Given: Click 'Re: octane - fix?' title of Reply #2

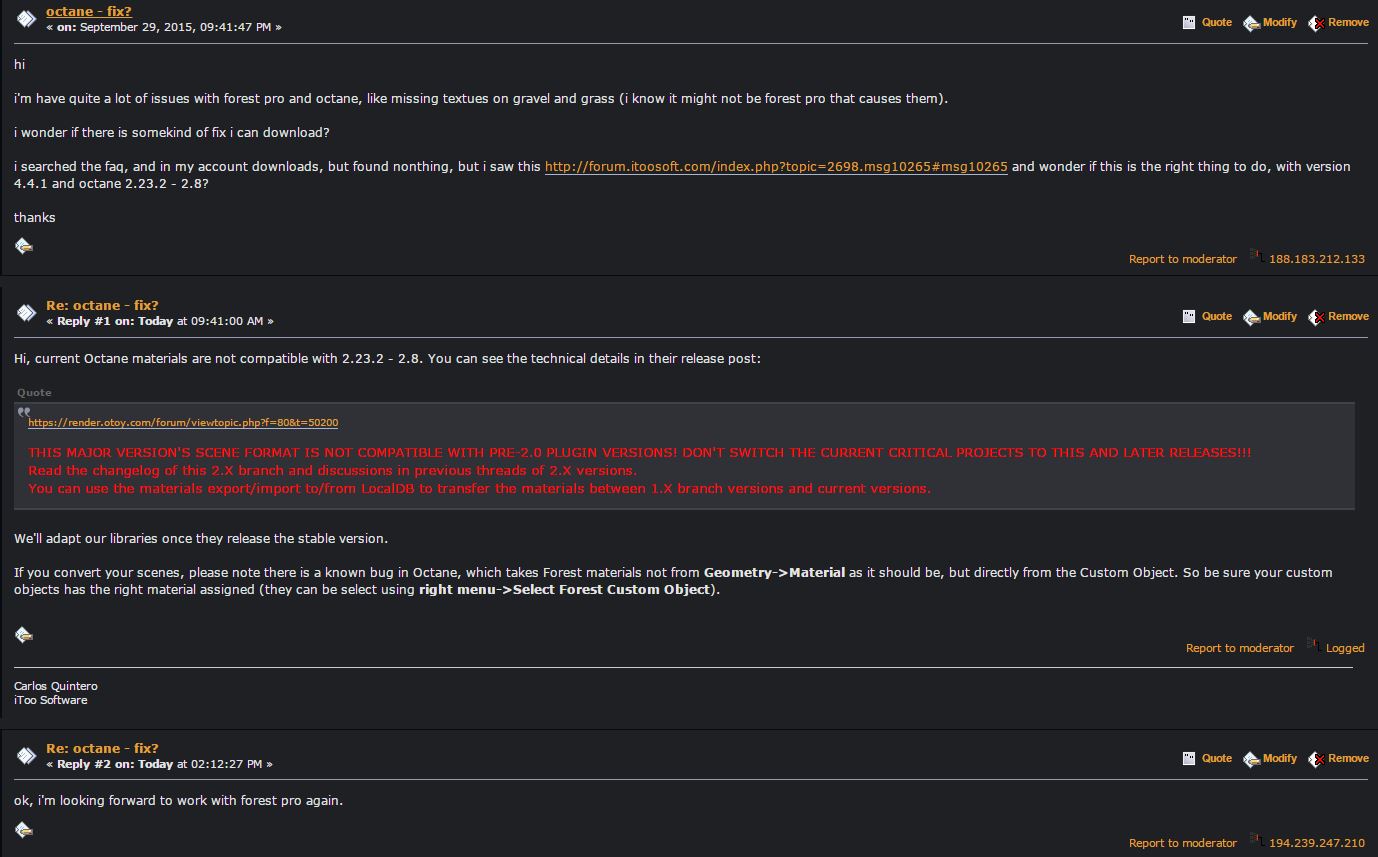Looking at the screenshot, I should point(102,748).
